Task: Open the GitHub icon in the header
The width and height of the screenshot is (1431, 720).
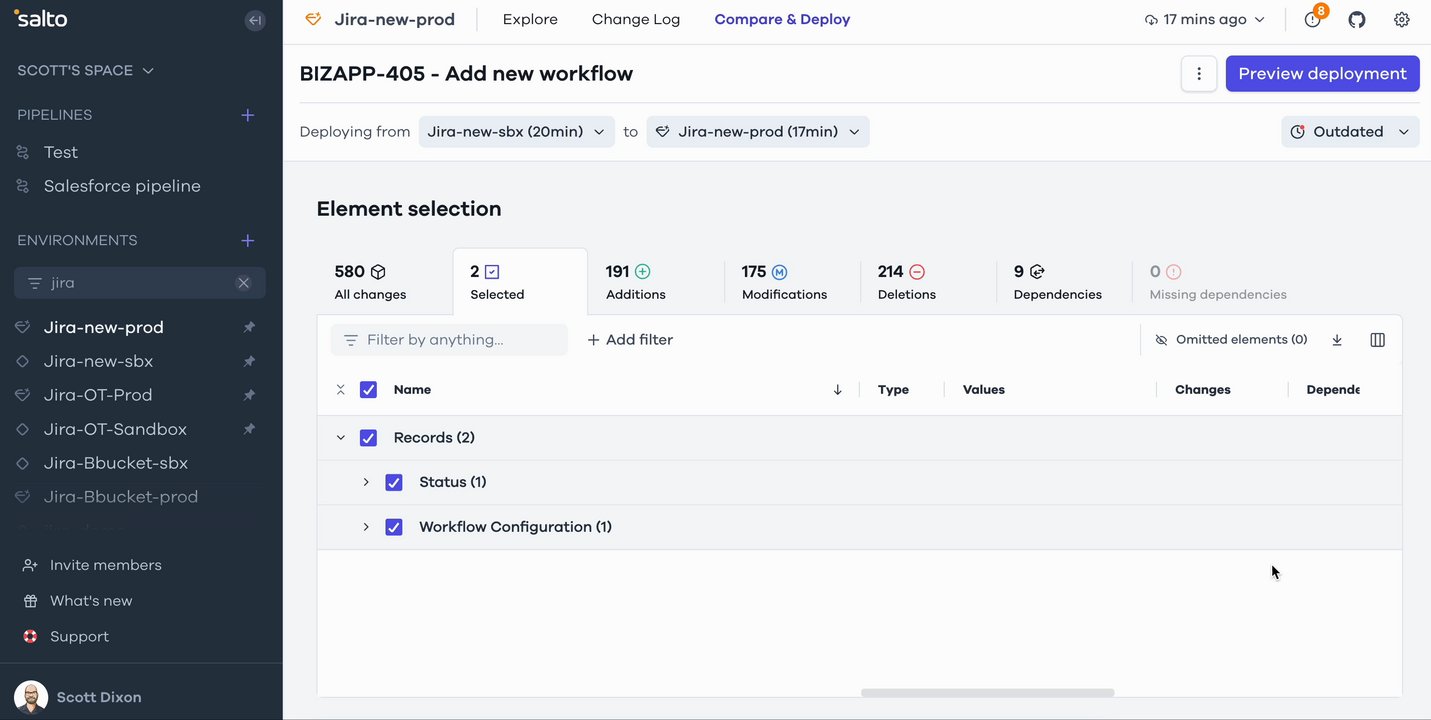Action: (x=1357, y=20)
